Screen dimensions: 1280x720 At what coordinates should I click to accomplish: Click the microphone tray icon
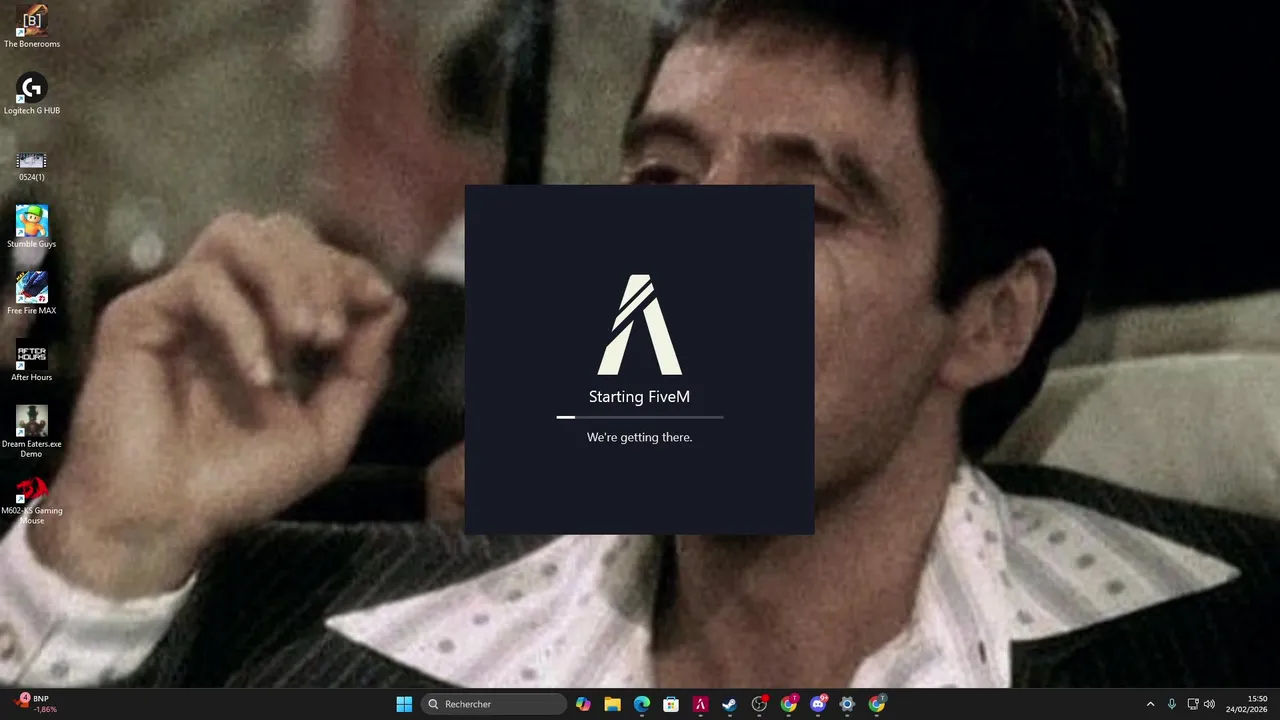coord(1172,704)
